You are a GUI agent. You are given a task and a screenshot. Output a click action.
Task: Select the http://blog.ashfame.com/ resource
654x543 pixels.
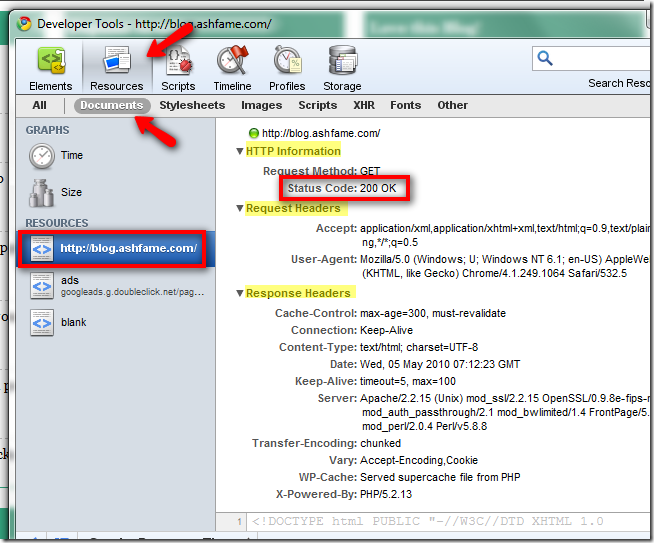coord(116,249)
